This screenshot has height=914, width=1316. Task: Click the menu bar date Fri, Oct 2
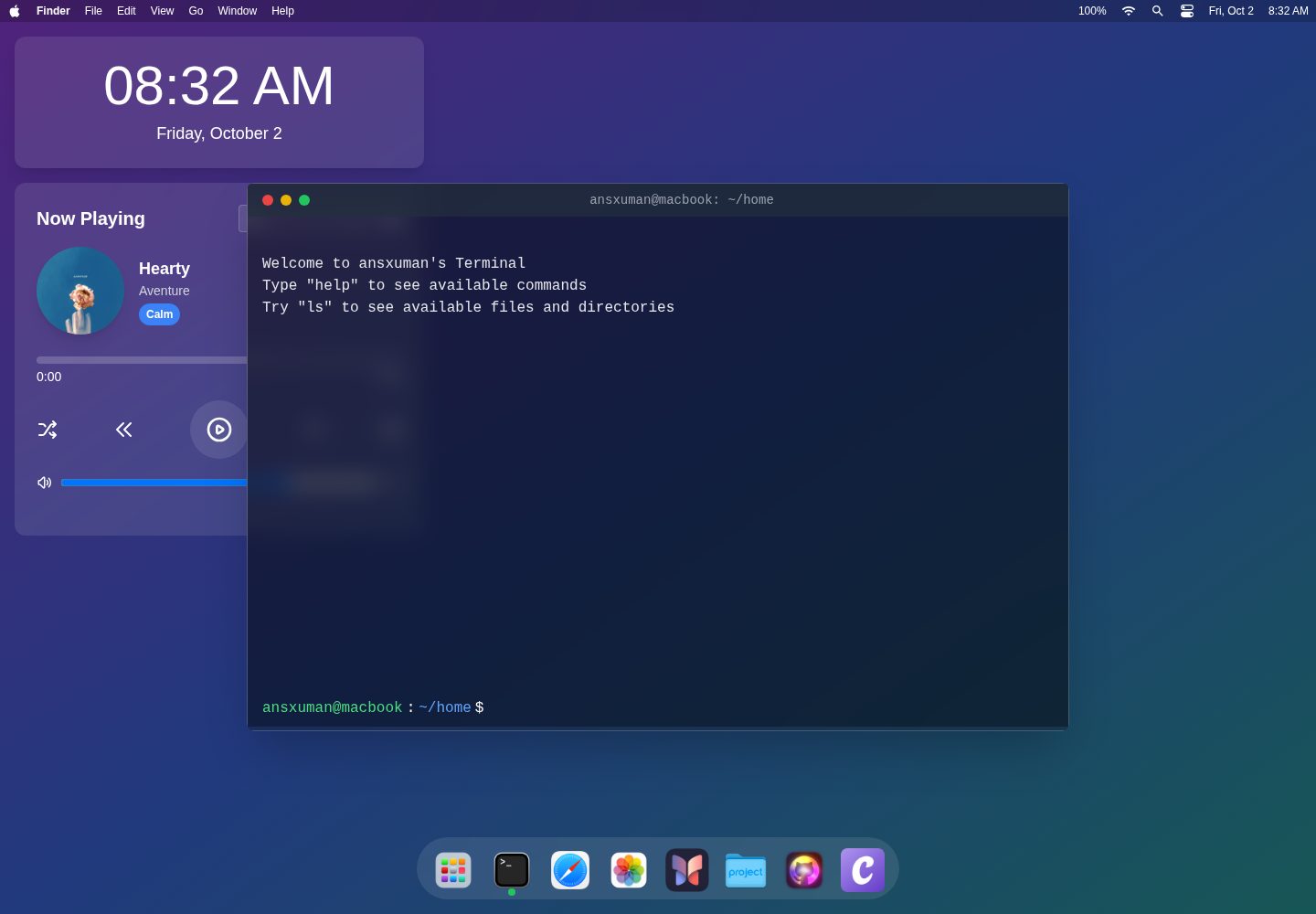(x=1231, y=11)
